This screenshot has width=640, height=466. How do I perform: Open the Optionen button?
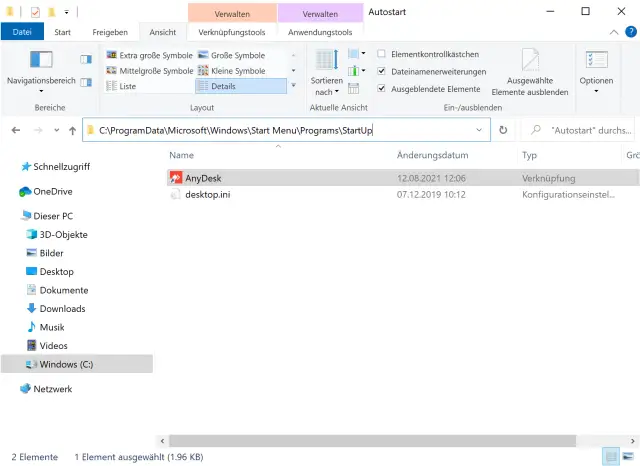point(596,72)
